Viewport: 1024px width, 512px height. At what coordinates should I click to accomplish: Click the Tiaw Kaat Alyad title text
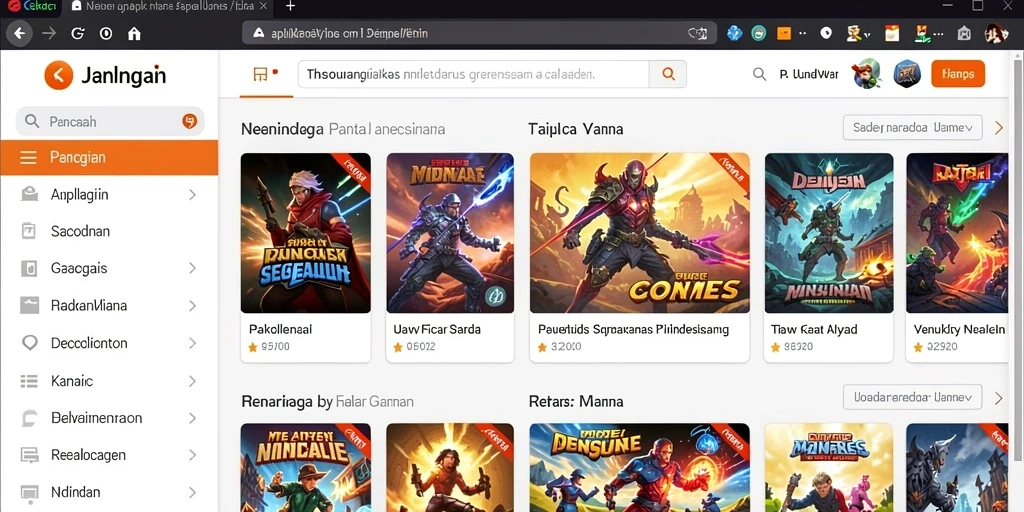coord(814,330)
